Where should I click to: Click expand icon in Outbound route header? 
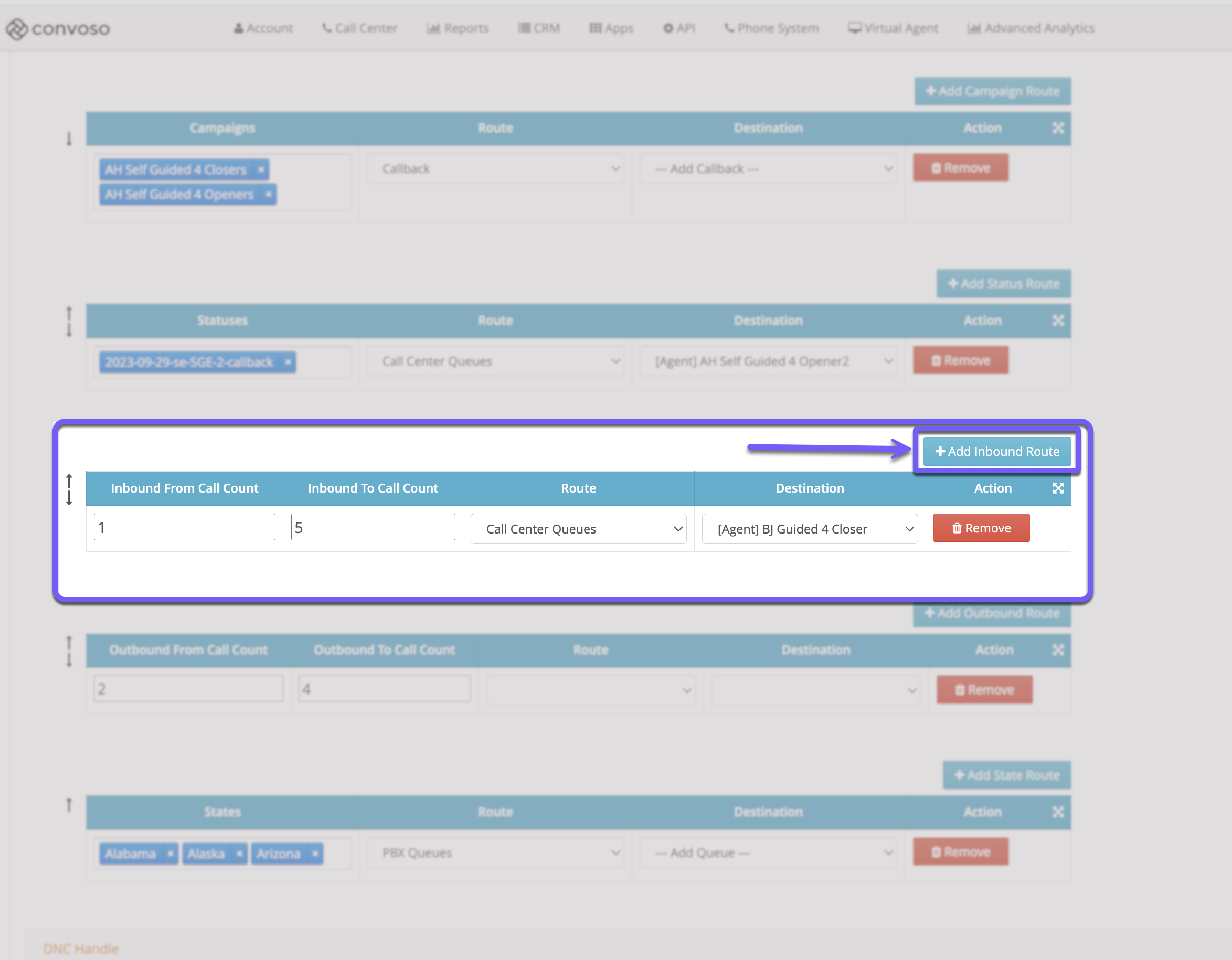click(x=1058, y=650)
